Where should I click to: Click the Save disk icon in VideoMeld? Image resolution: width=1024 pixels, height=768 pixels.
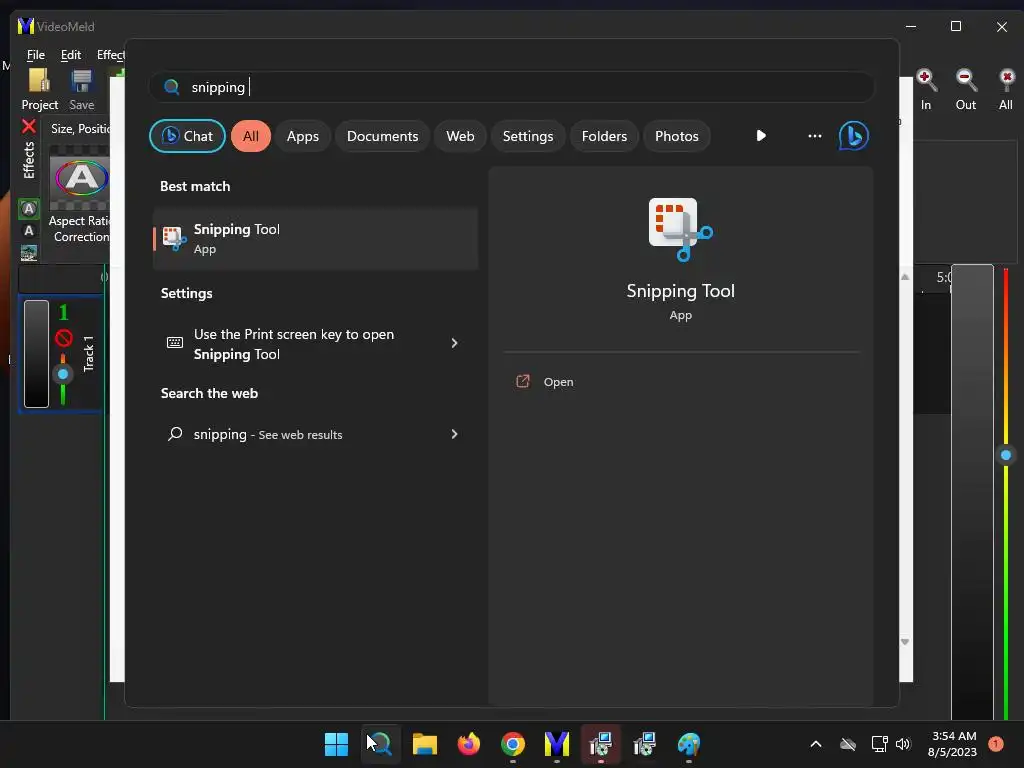[82, 81]
